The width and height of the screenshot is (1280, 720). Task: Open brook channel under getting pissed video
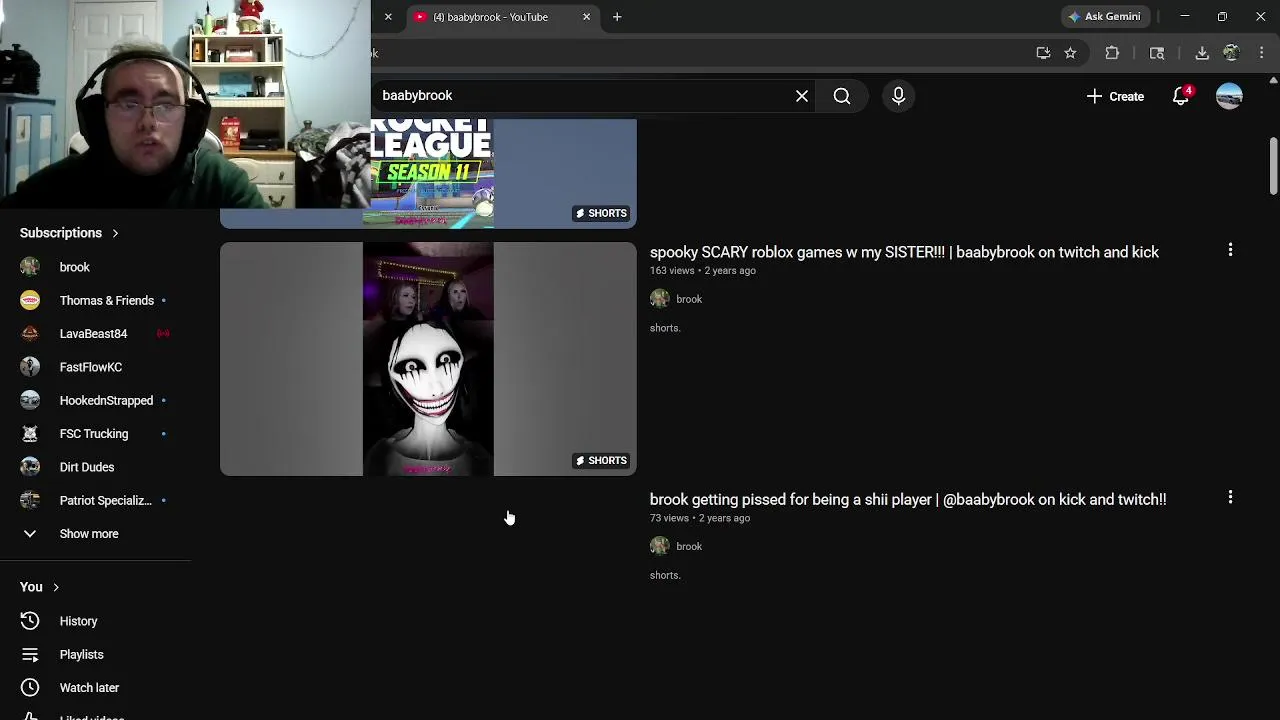[689, 546]
